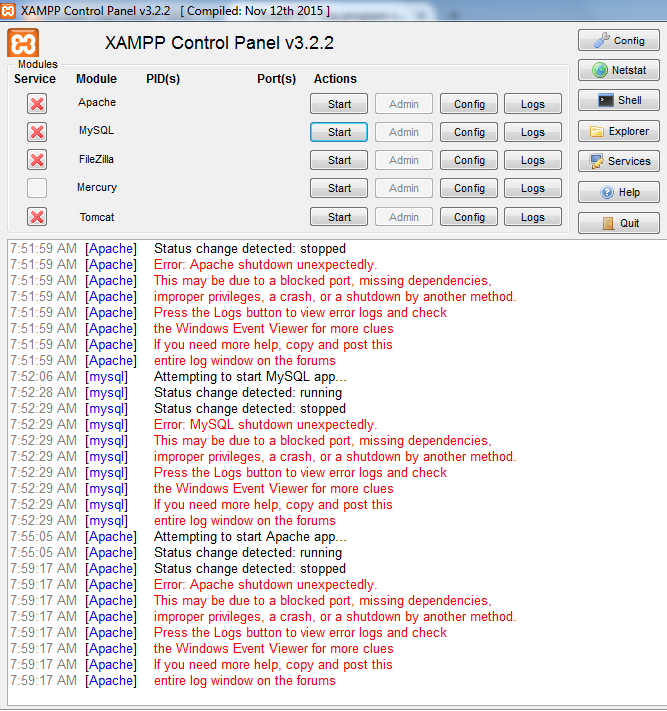Toggle the empty Mercury service checkbox

coord(37,188)
